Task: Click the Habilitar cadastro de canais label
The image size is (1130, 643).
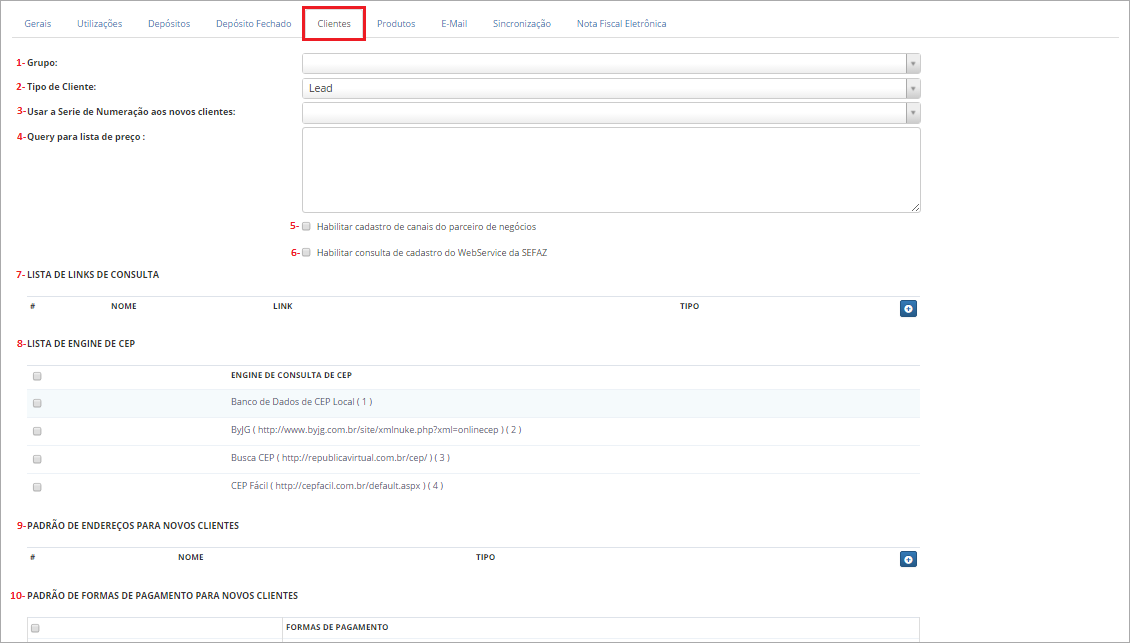Action: pos(426,226)
